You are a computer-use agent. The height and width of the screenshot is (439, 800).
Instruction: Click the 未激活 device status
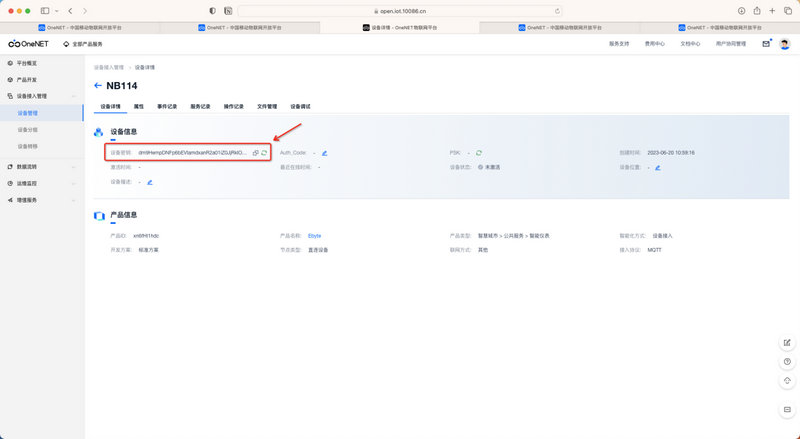click(489, 167)
